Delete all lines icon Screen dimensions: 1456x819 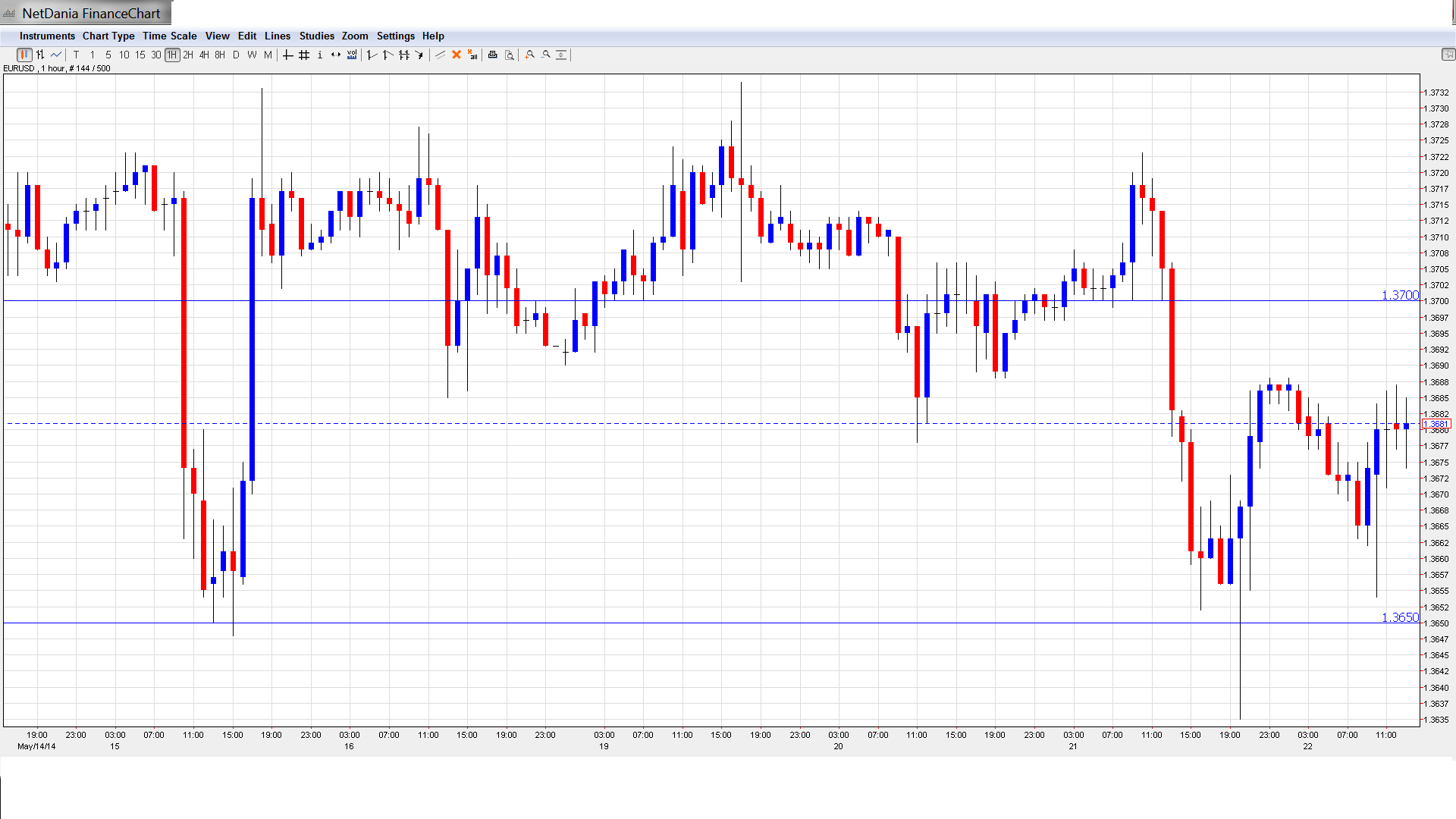pyautogui.click(x=472, y=55)
